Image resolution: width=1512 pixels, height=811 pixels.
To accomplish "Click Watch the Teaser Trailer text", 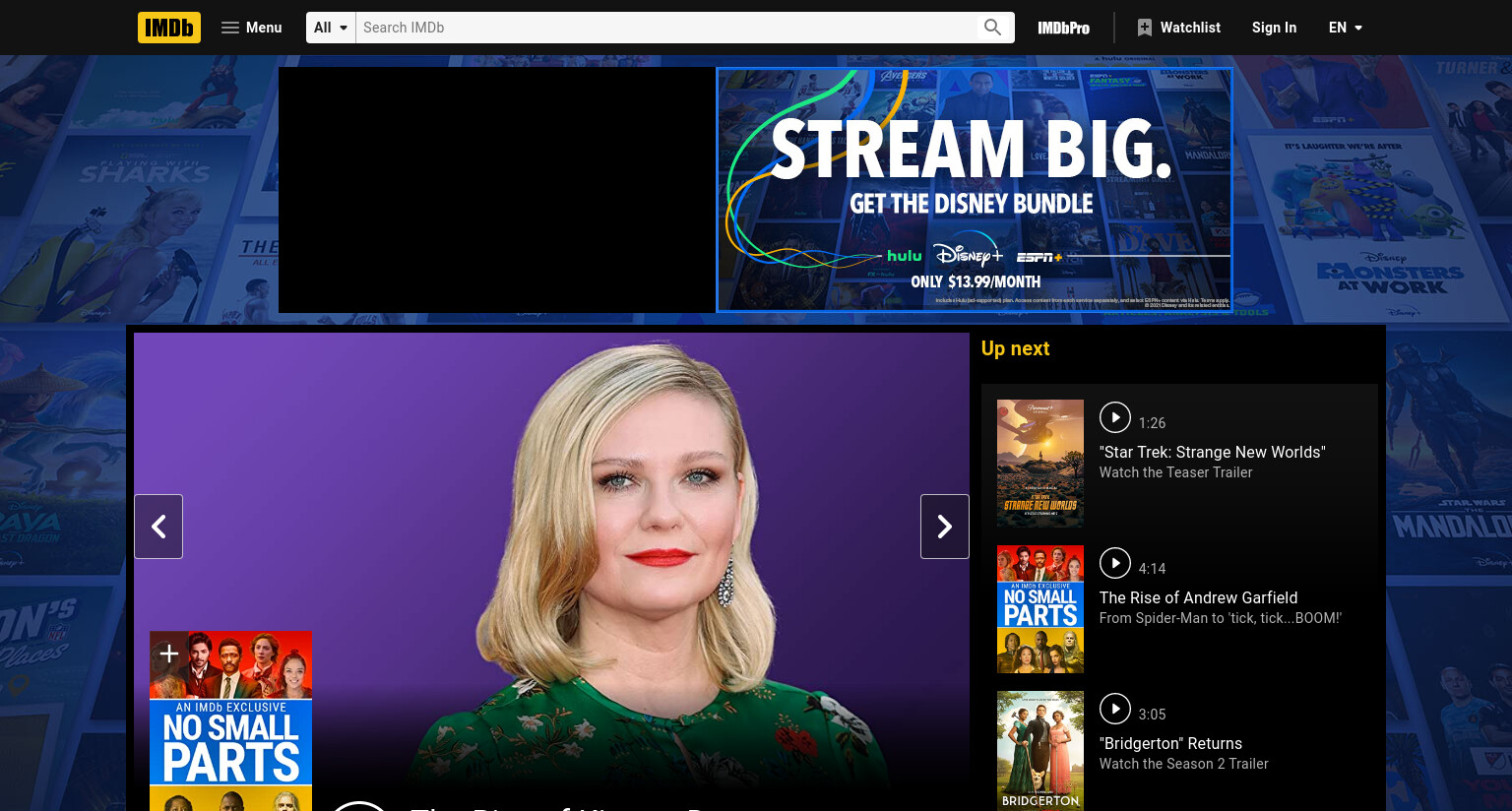I will pyautogui.click(x=1175, y=472).
